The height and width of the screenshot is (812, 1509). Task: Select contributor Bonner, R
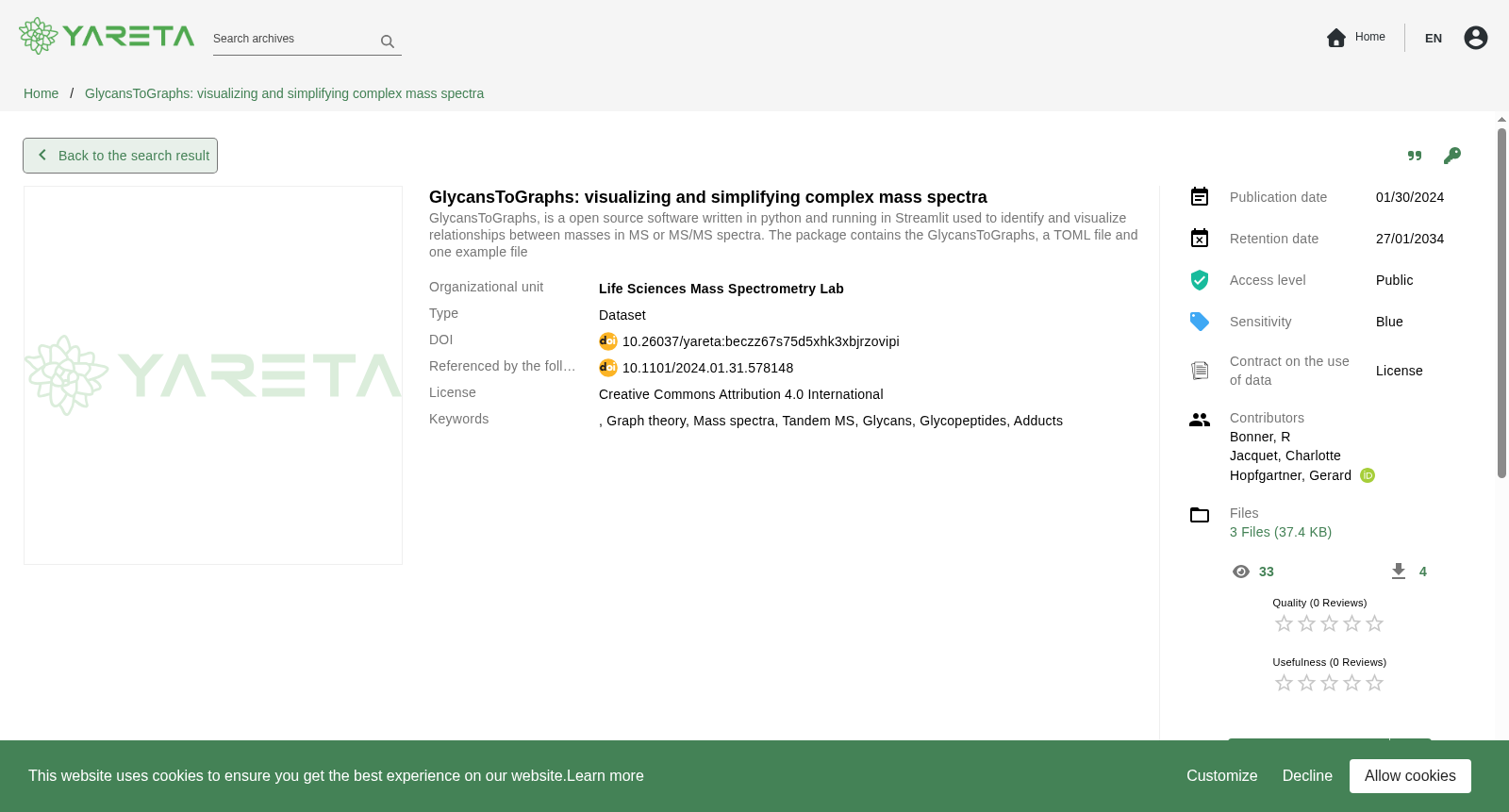(1260, 437)
